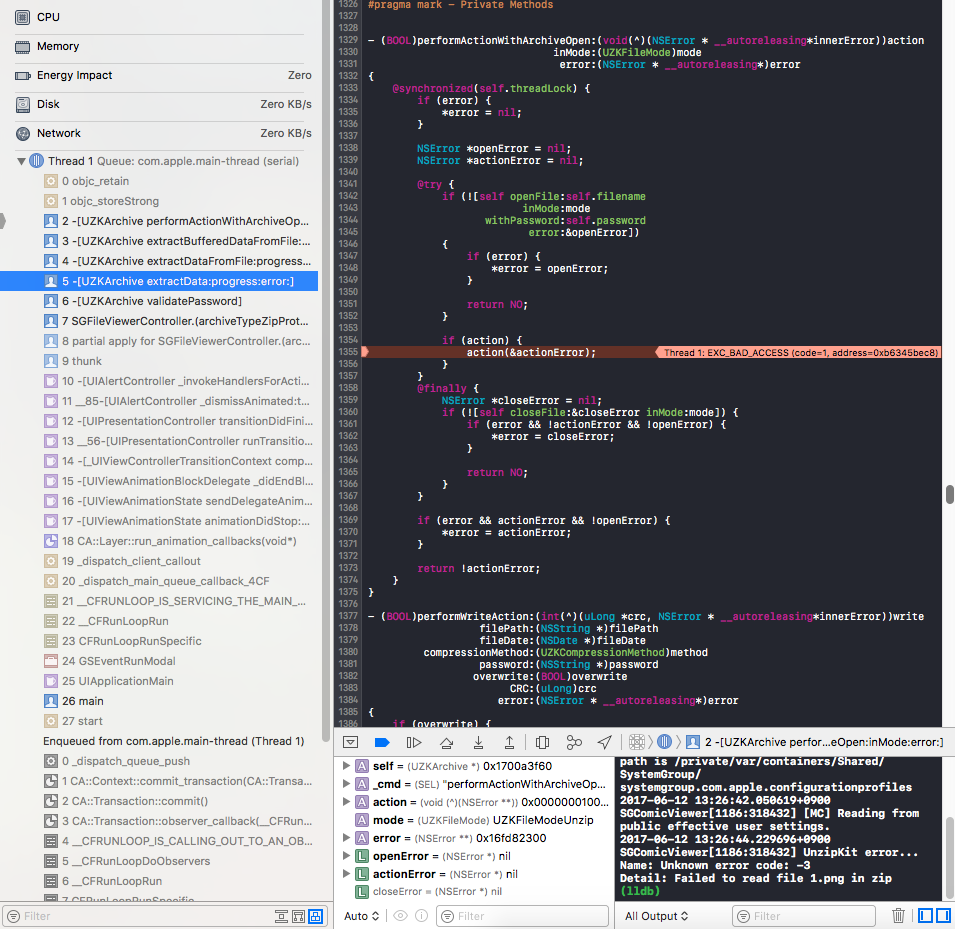Collapse Thread 1 disclosure triangle

[x=21, y=161]
